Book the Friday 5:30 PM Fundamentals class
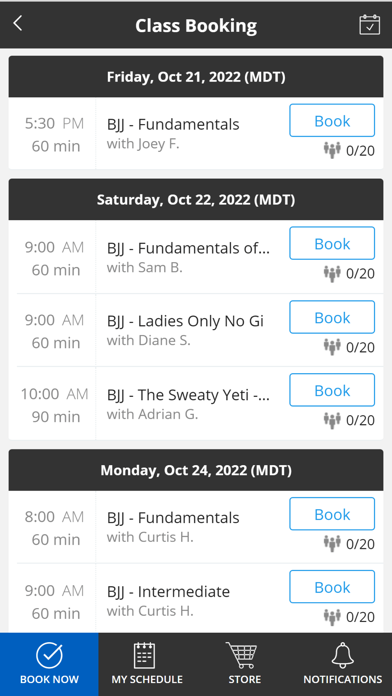The width and height of the screenshot is (392, 696). 332,120
